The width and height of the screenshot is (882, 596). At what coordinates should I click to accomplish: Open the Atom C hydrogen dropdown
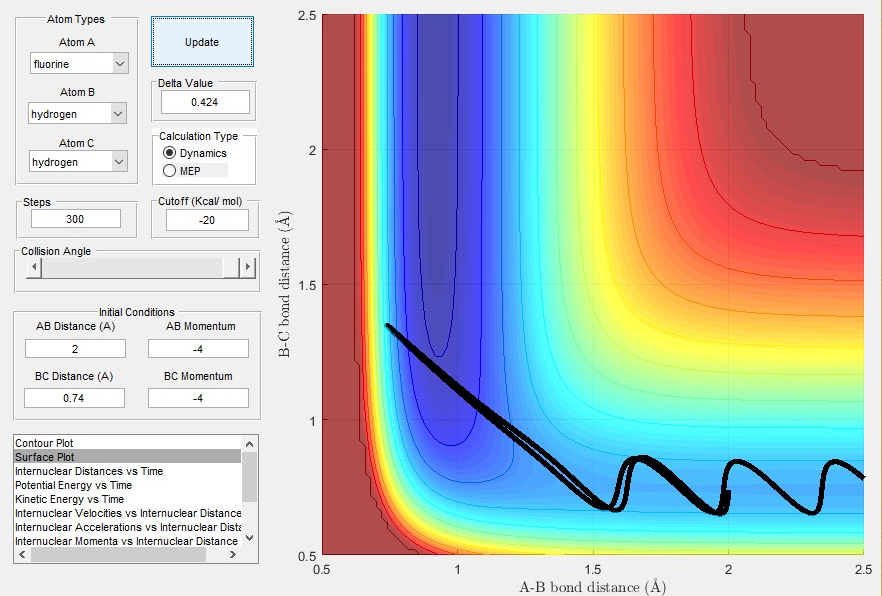(x=78, y=162)
